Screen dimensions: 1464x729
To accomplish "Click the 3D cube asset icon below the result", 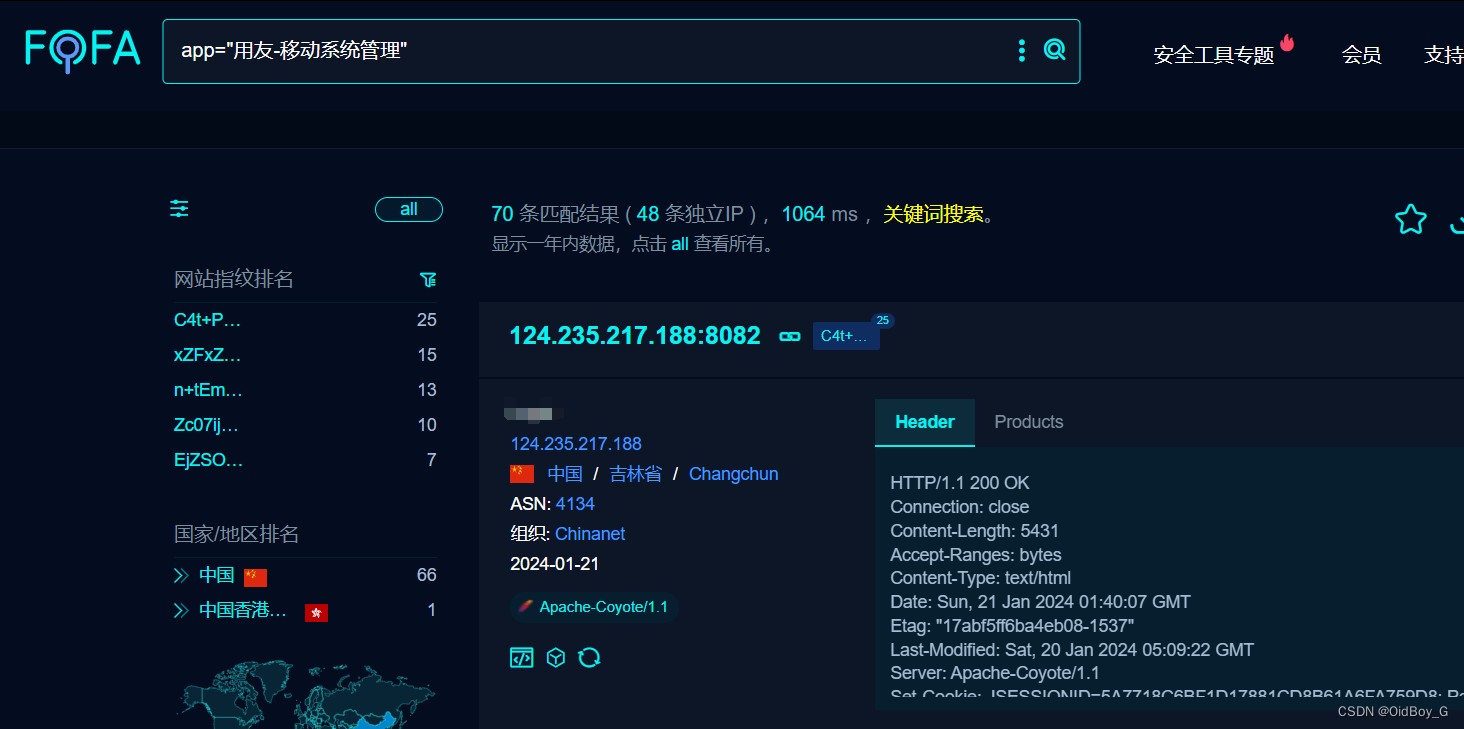I will (x=556, y=657).
